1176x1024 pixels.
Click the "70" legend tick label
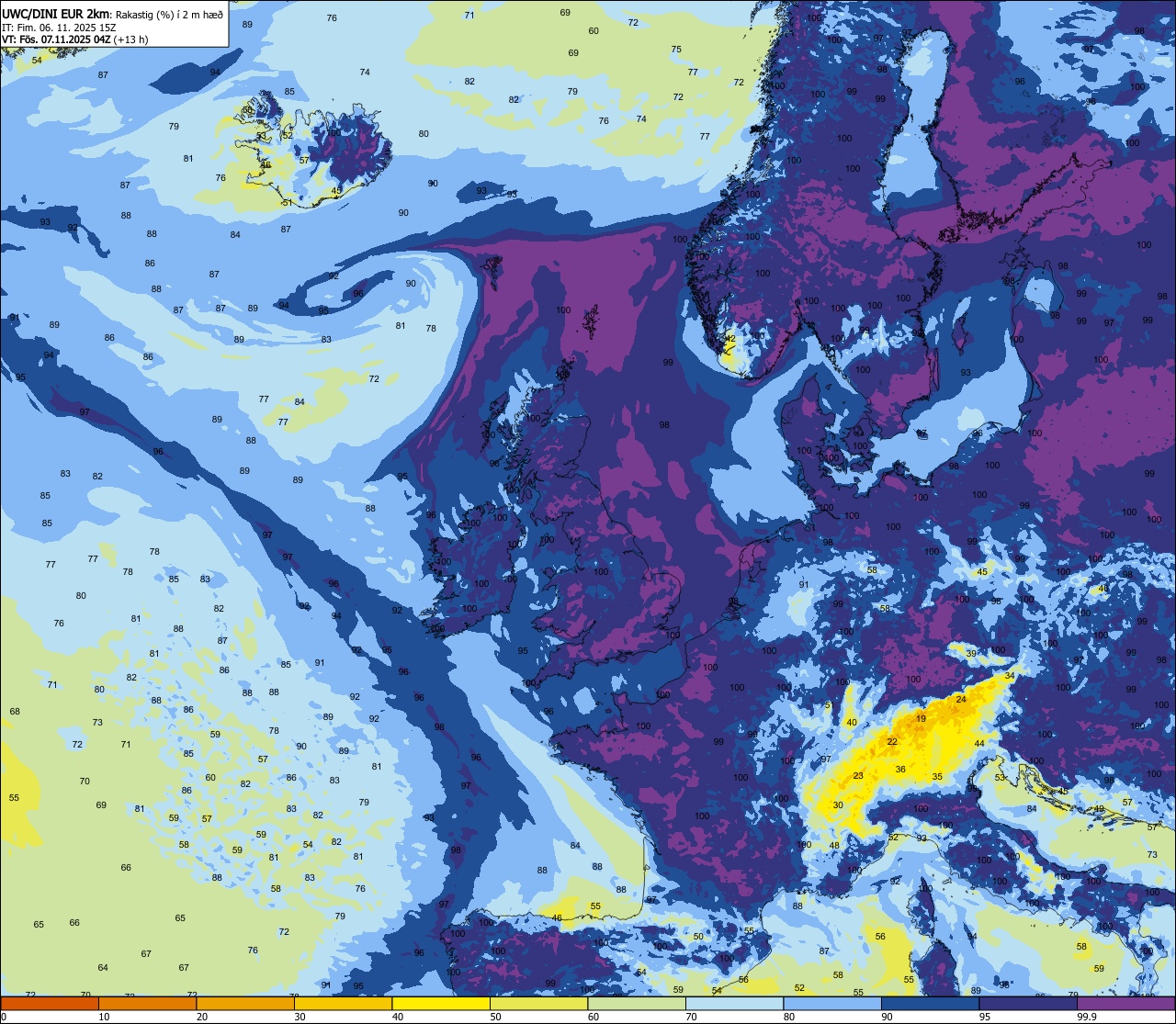tap(691, 1017)
